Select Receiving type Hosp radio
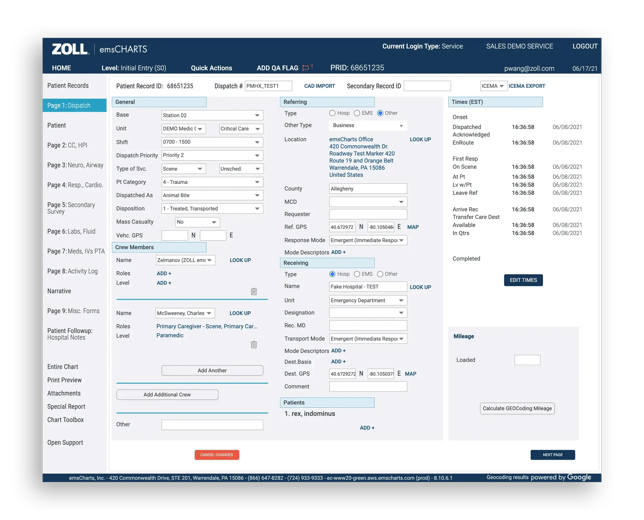644x520 pixels. pos(332,274)
